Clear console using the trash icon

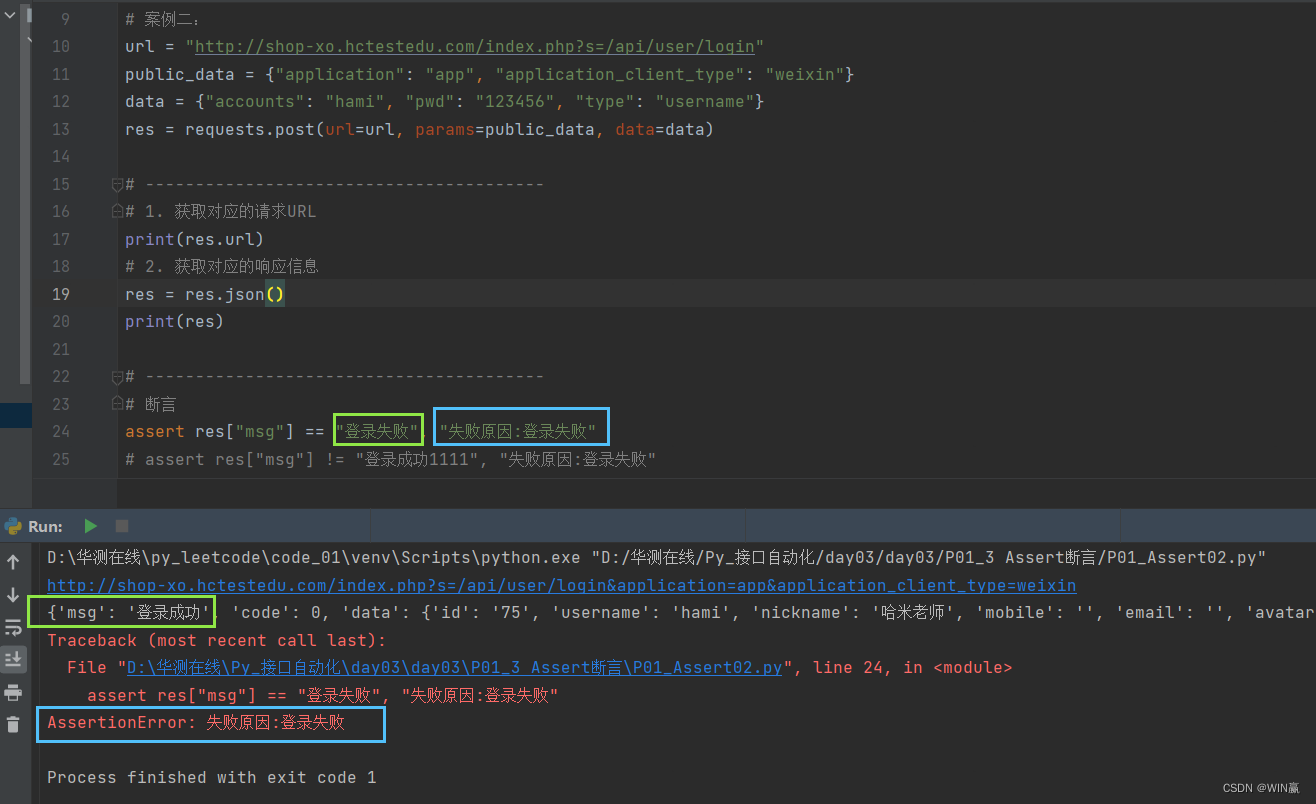point(13,724)
